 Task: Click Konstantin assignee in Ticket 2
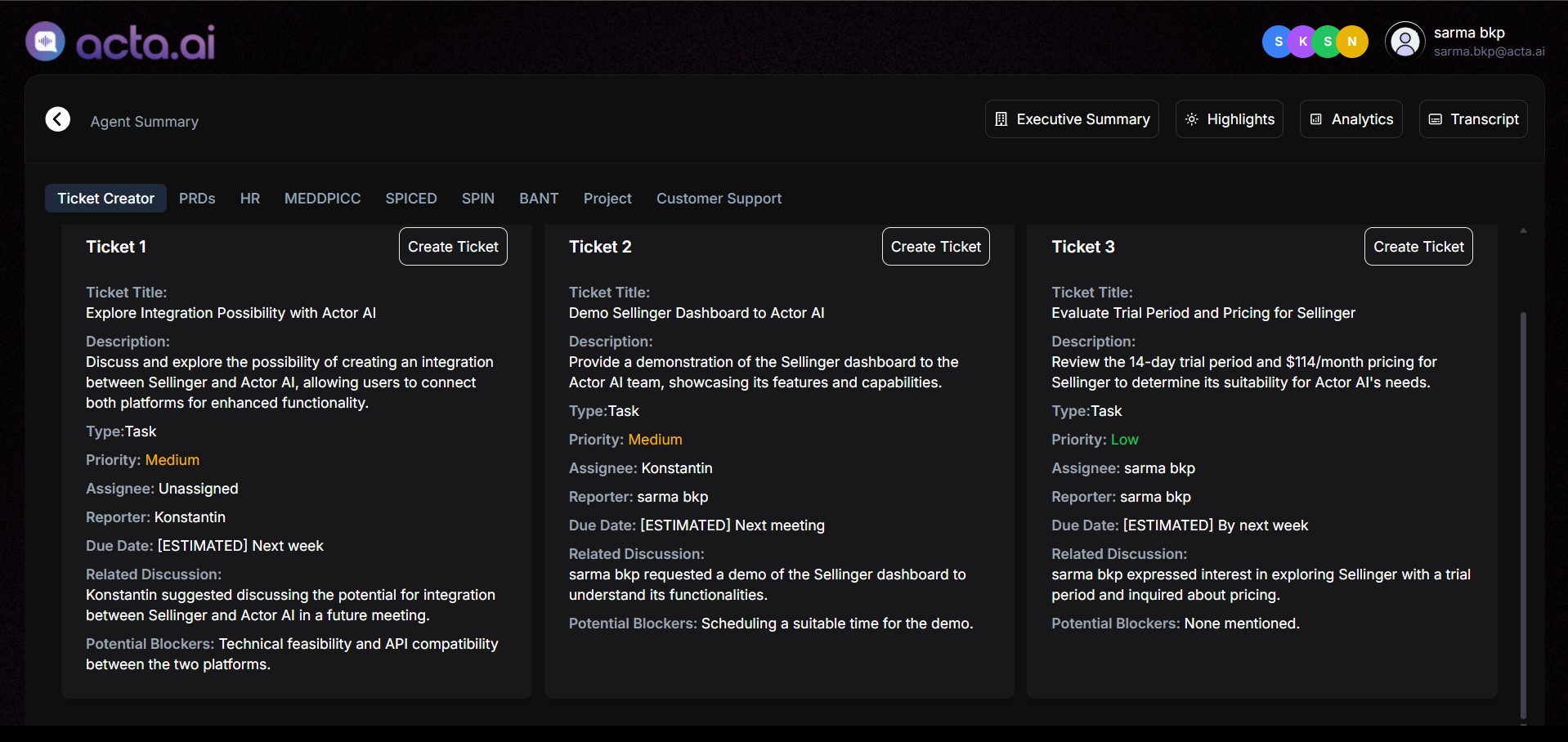(x=677, y=468)
